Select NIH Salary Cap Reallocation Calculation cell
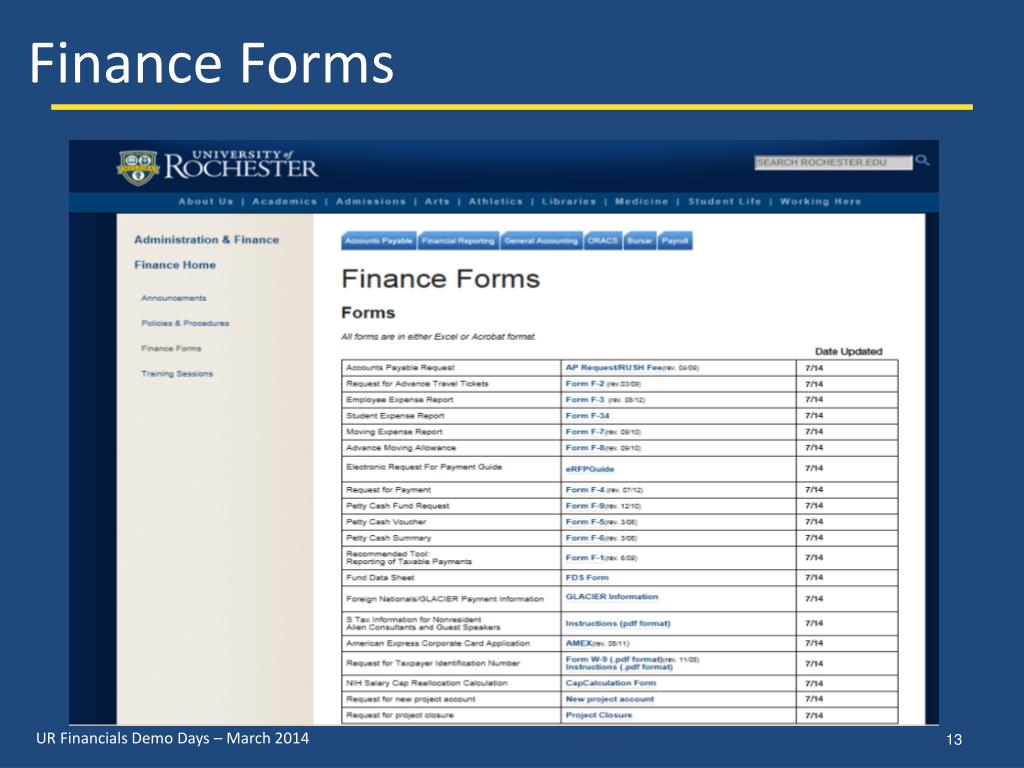 click(451, 683)
